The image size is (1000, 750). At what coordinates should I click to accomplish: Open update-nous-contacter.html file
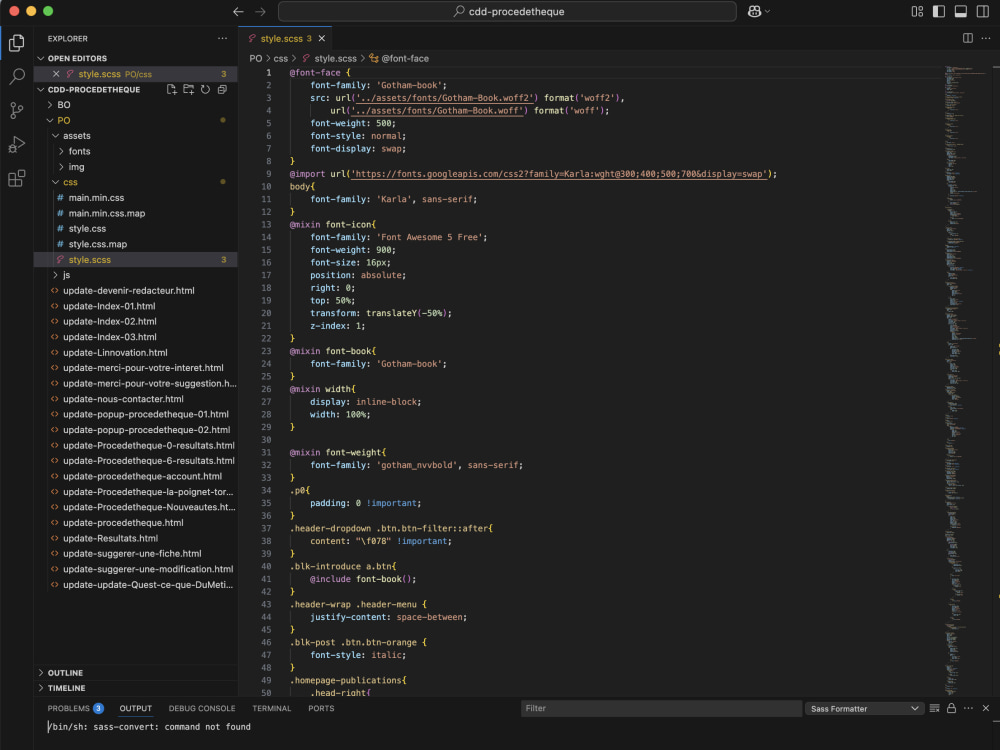coord(123,399)
